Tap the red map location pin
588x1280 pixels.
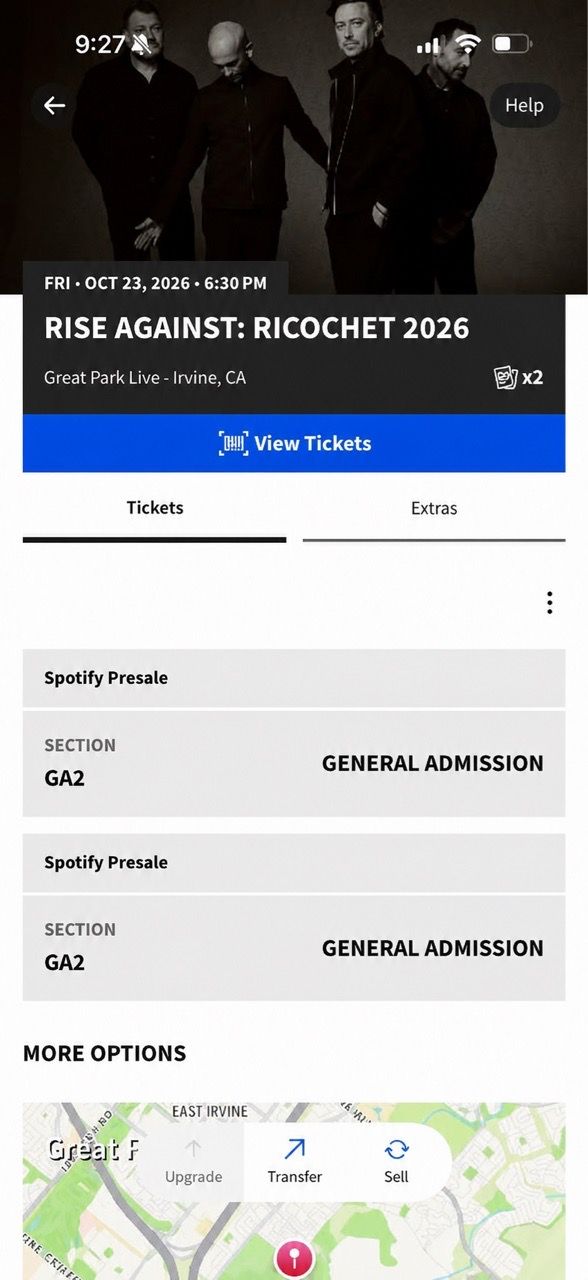pos(294,1259)
